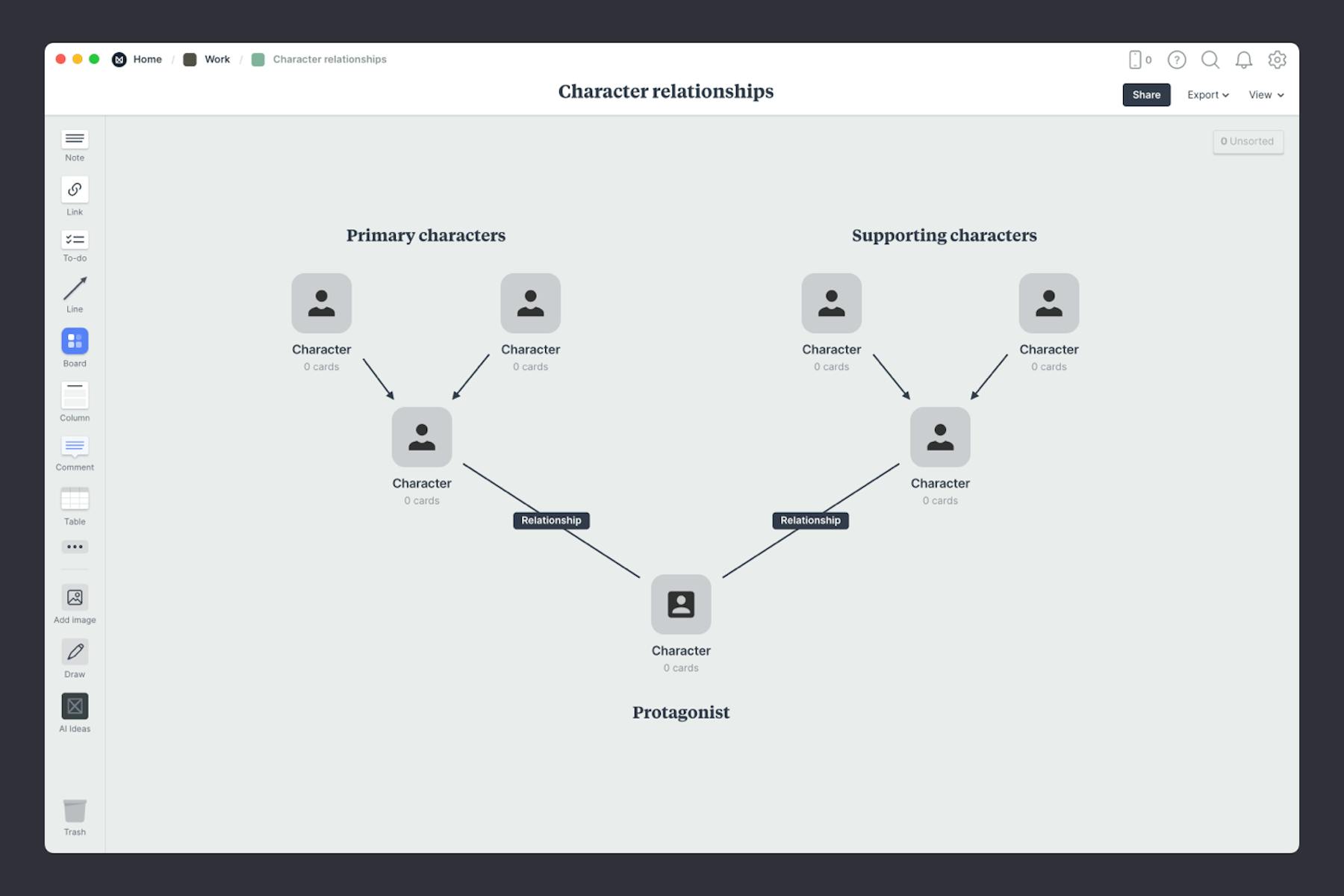1344x896 pixels.
Task: Open notifications via the bell icon
Action: coord(1245,60)
